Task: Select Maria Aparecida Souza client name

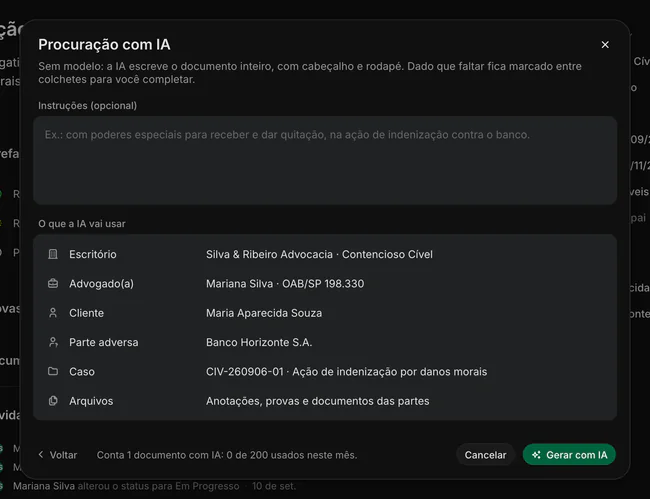Action: (264, 313)
